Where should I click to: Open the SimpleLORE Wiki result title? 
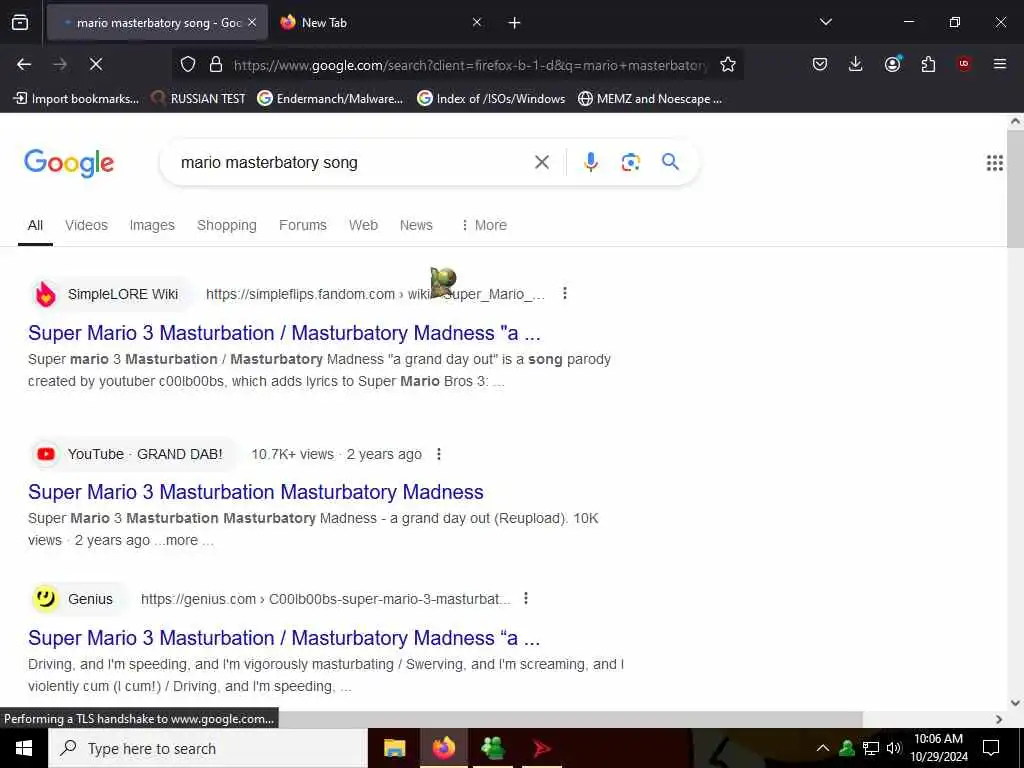click(x=284, y=333)
